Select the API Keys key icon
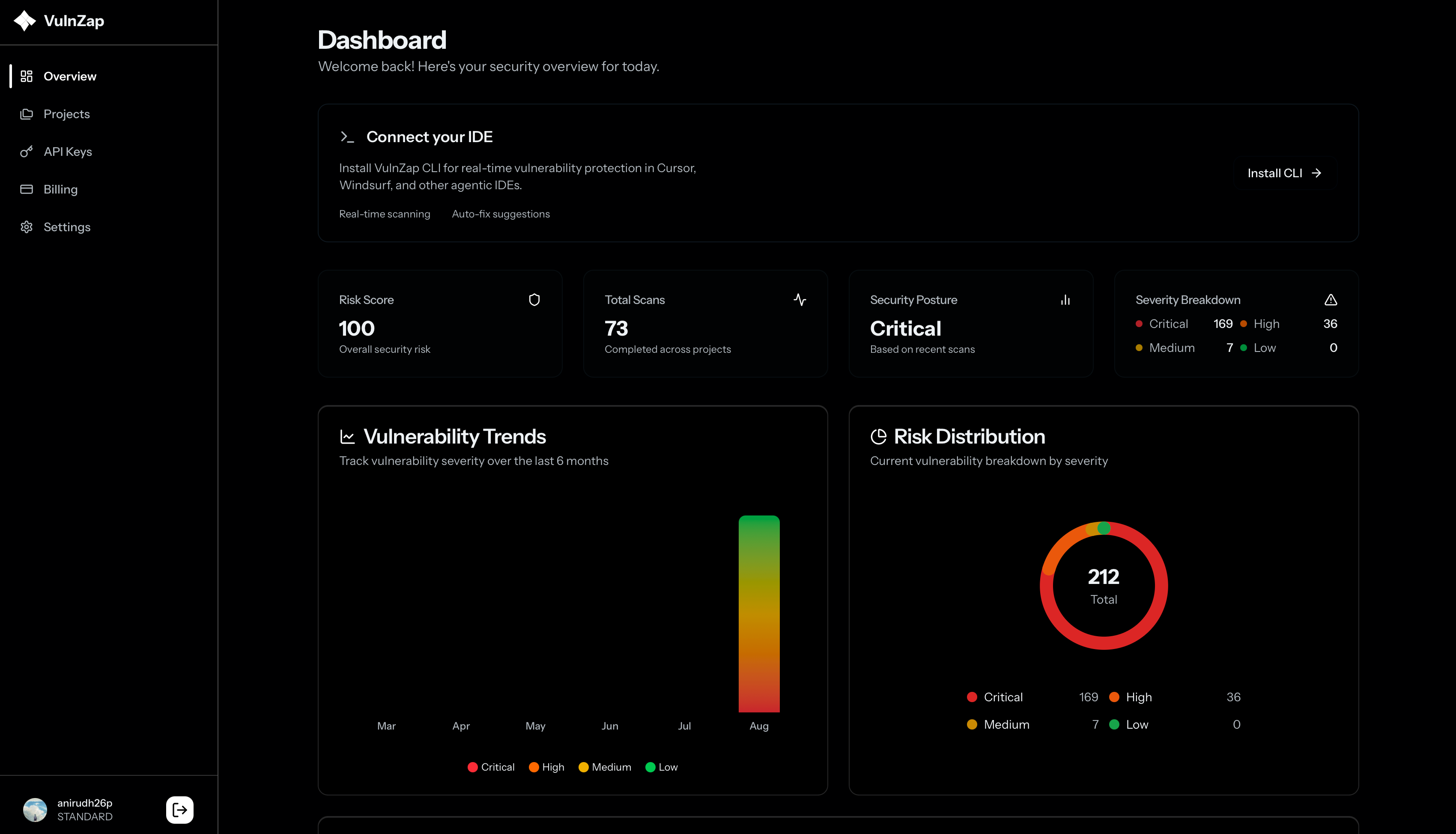 (27, 151)
